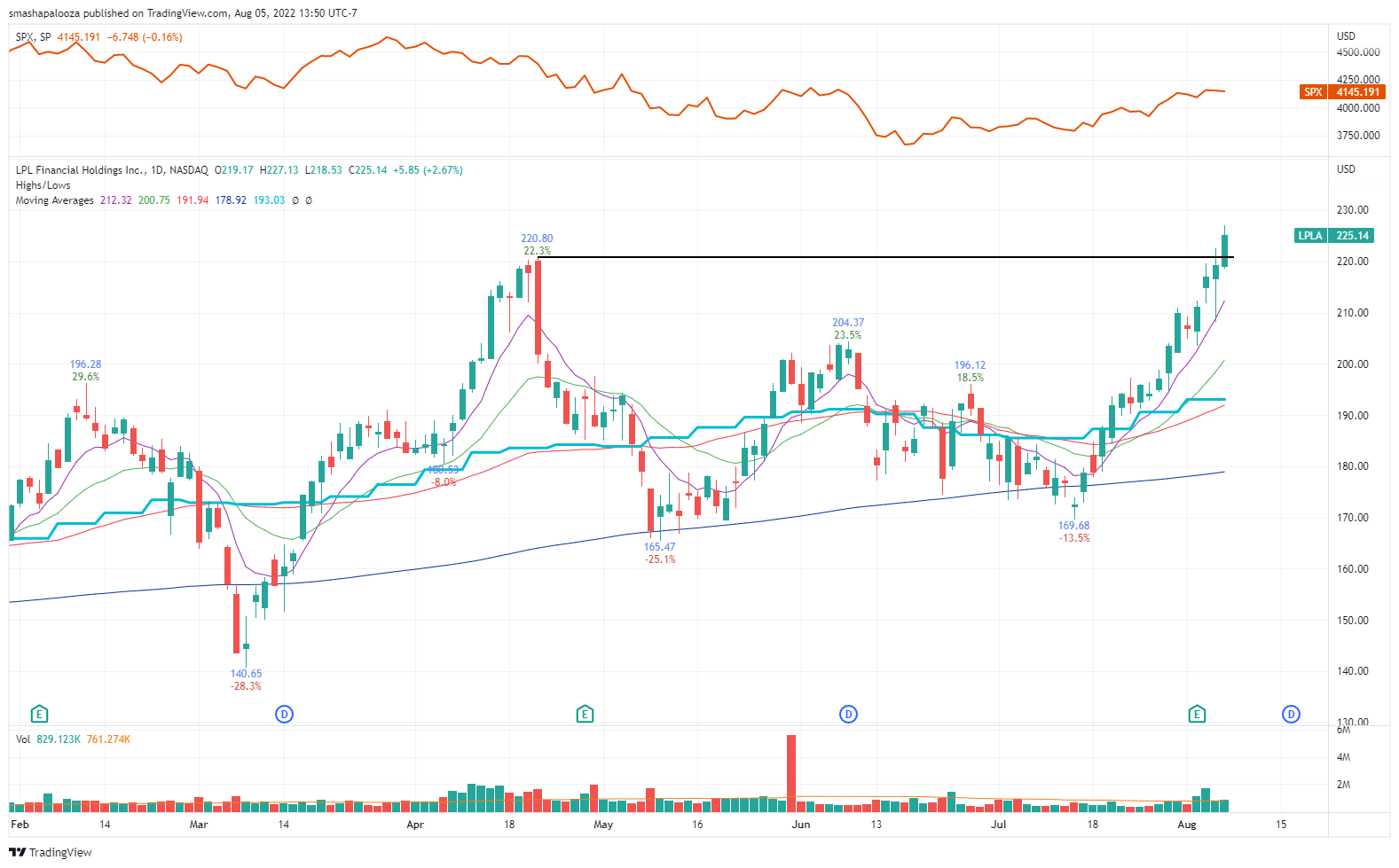Click the 220.80 high label
Viewport: 1399px width, 868px height.
pos(537,239)
